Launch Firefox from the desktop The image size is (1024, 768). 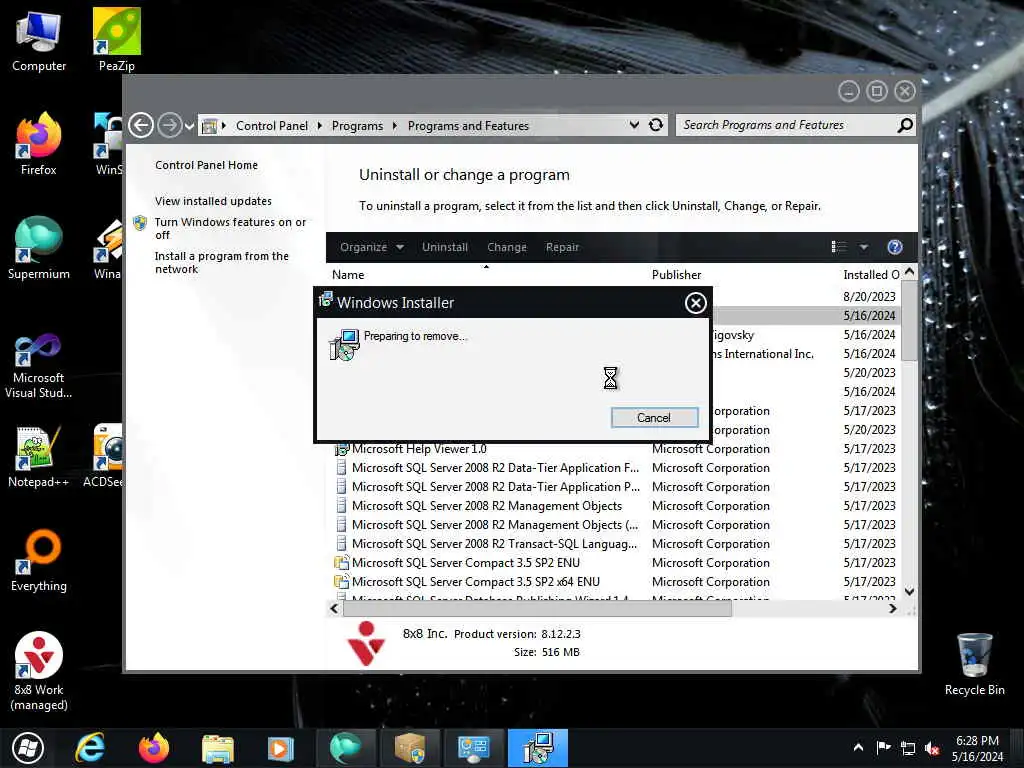pos(39,144)
